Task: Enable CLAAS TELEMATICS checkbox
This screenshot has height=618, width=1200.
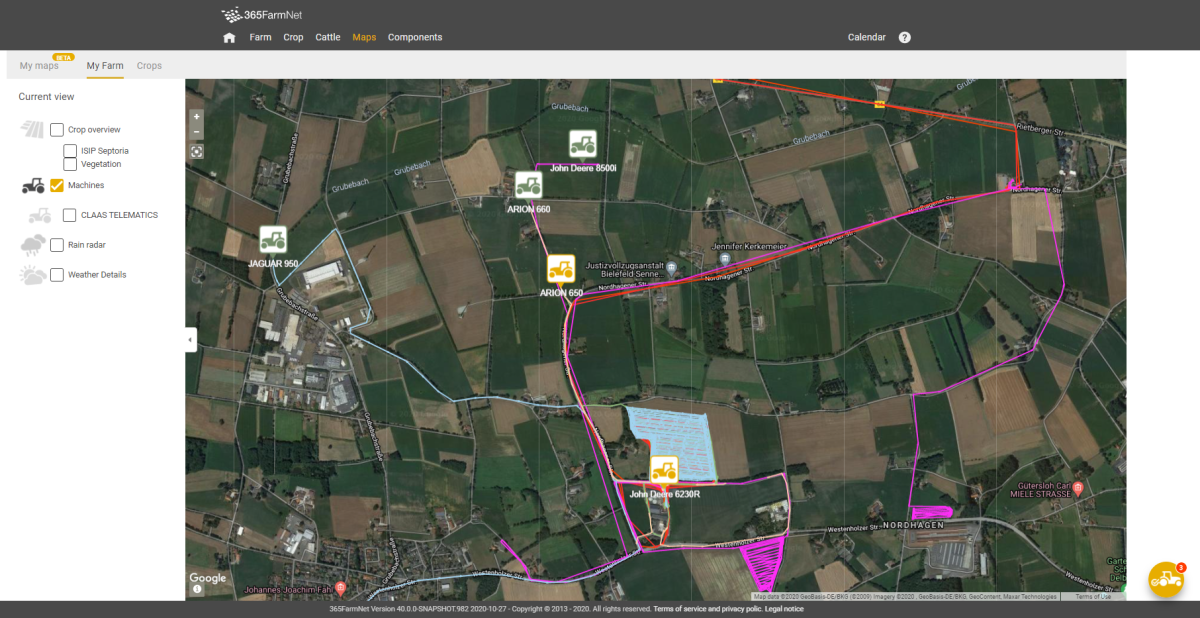Action: click(69, 215)
